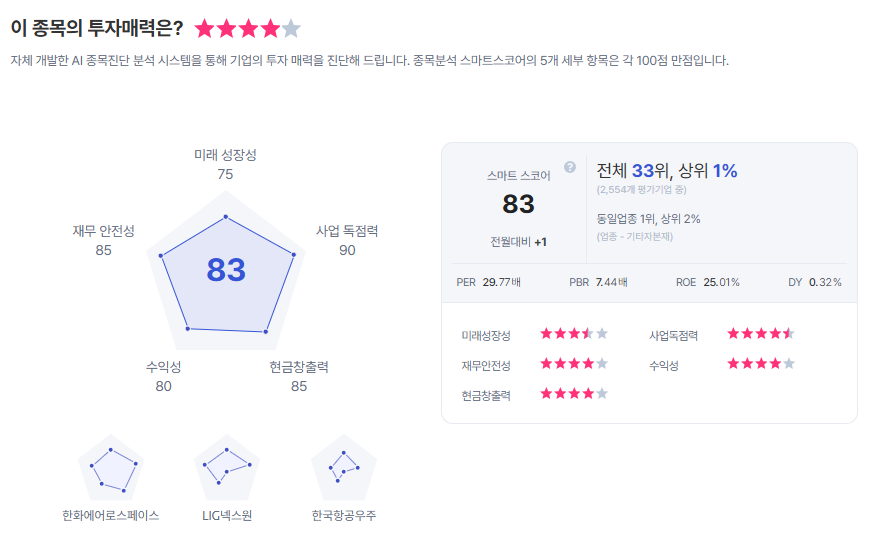Click the 현금창출력 star rating icons
Viewport: 871px width, 546px height.
tap(574, 394)
